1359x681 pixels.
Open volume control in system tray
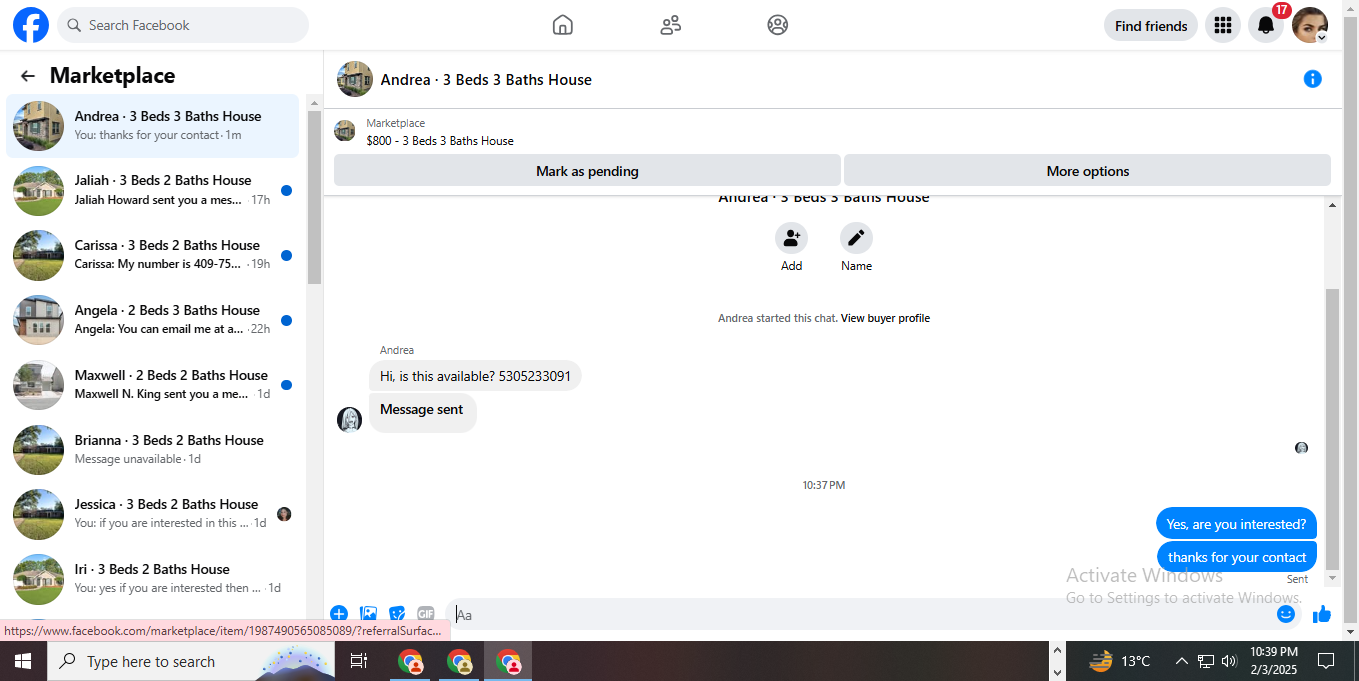1229,661
